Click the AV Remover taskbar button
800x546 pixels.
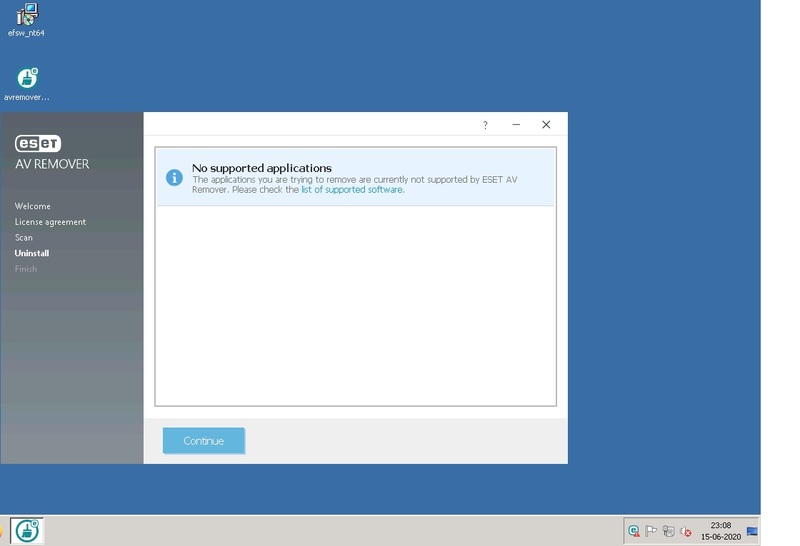pos(27,531)
